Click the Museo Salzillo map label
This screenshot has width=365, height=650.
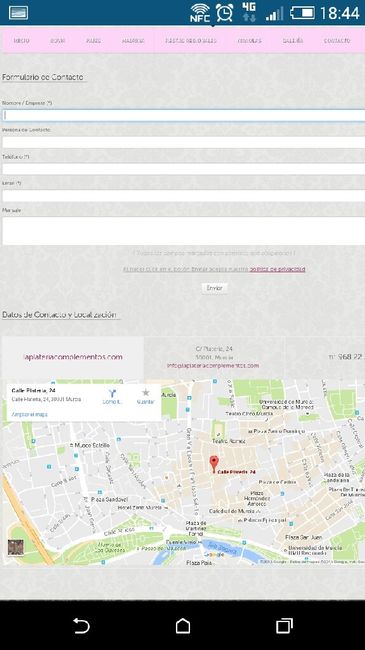[x=92, y=445]
